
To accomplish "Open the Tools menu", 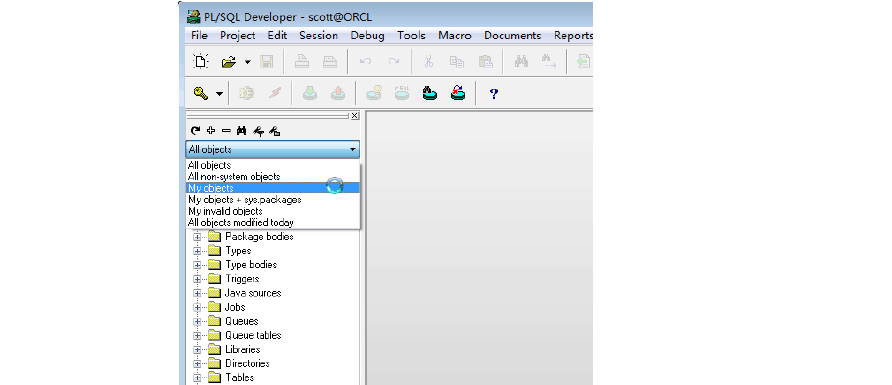I will 411,35.
